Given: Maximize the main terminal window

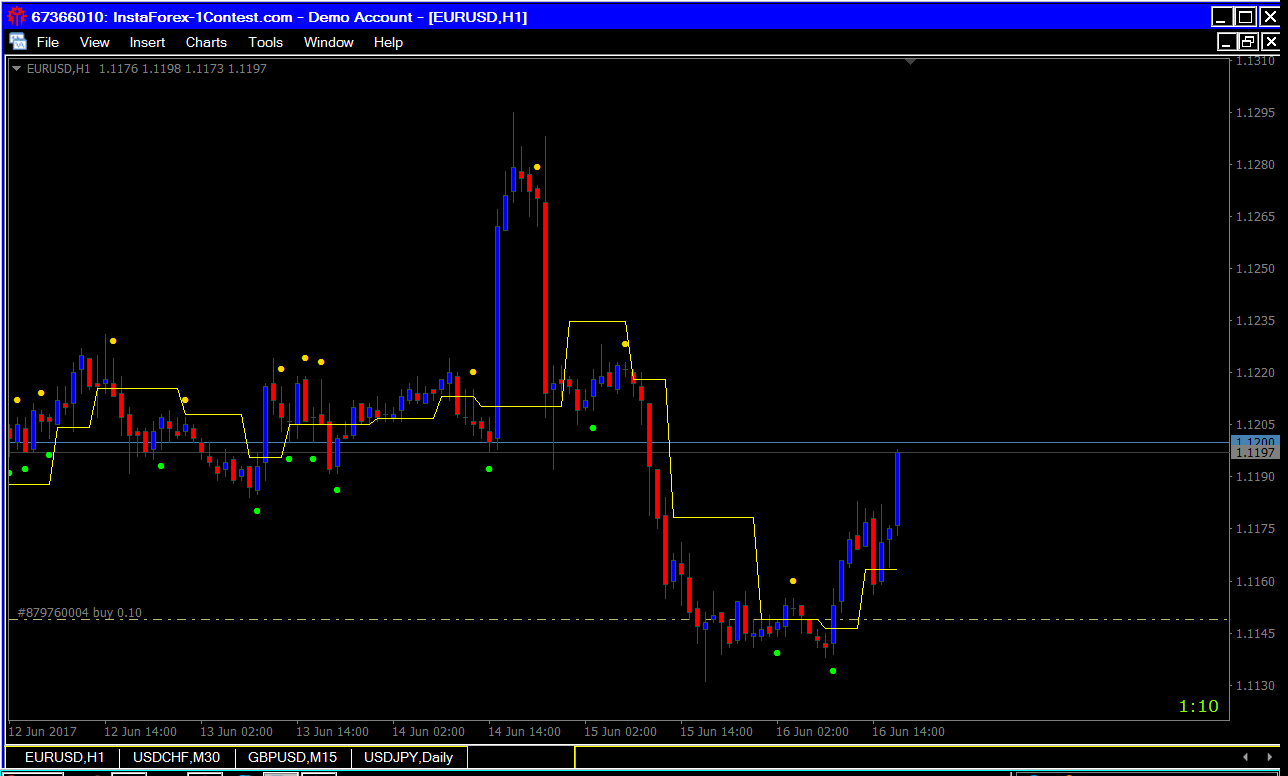Looking at the screenshot, I should [1245, 16].
